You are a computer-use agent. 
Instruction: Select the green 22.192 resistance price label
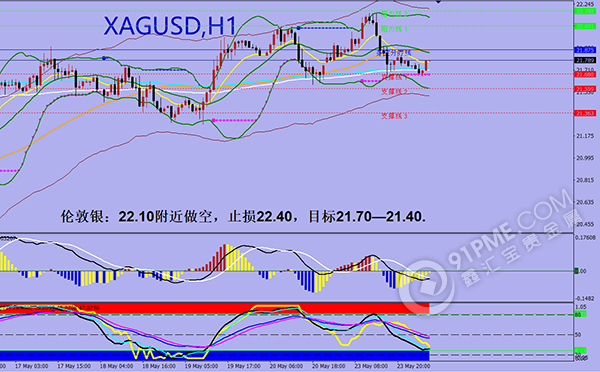coord(585,11)
